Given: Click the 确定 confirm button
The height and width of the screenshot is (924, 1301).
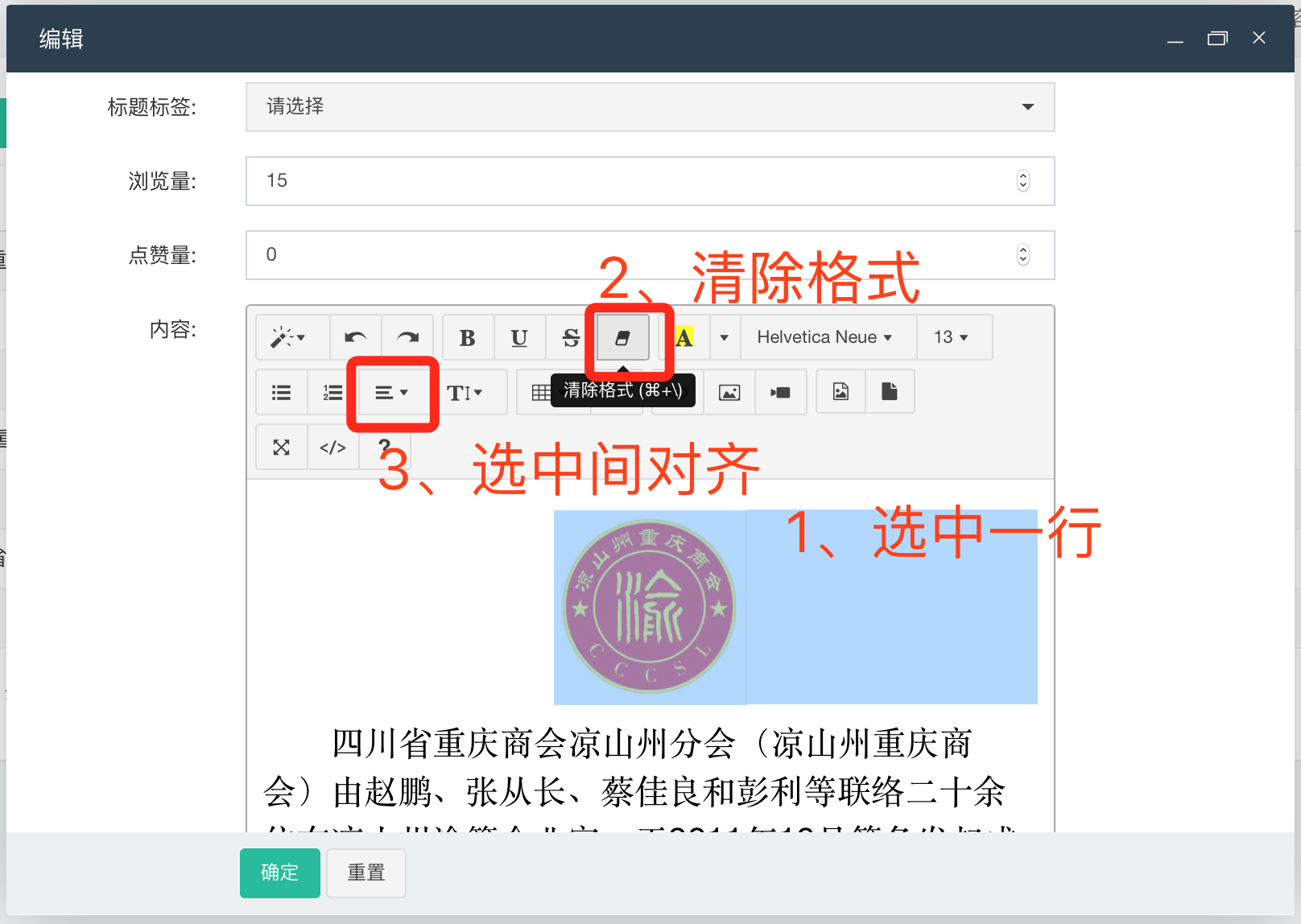Looking at the screenshot, I should [x=279, y=872].
